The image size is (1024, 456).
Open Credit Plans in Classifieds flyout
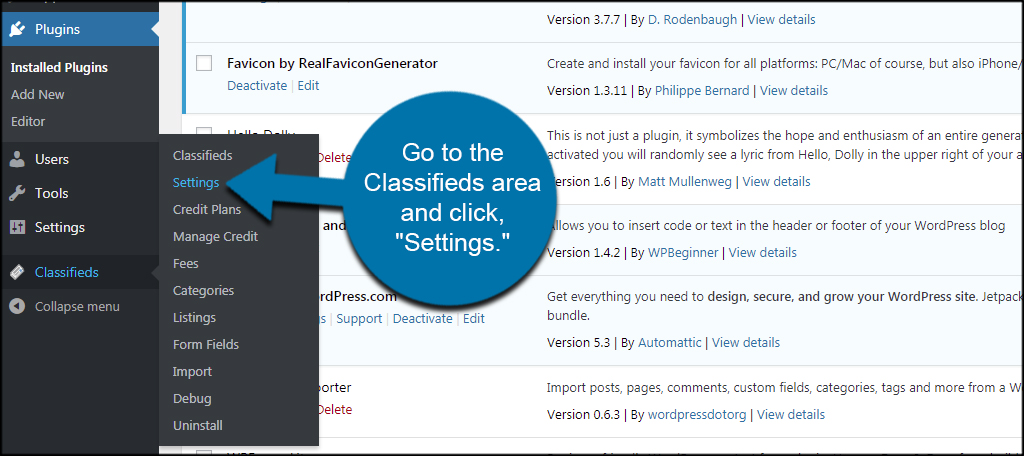point(207,210)
